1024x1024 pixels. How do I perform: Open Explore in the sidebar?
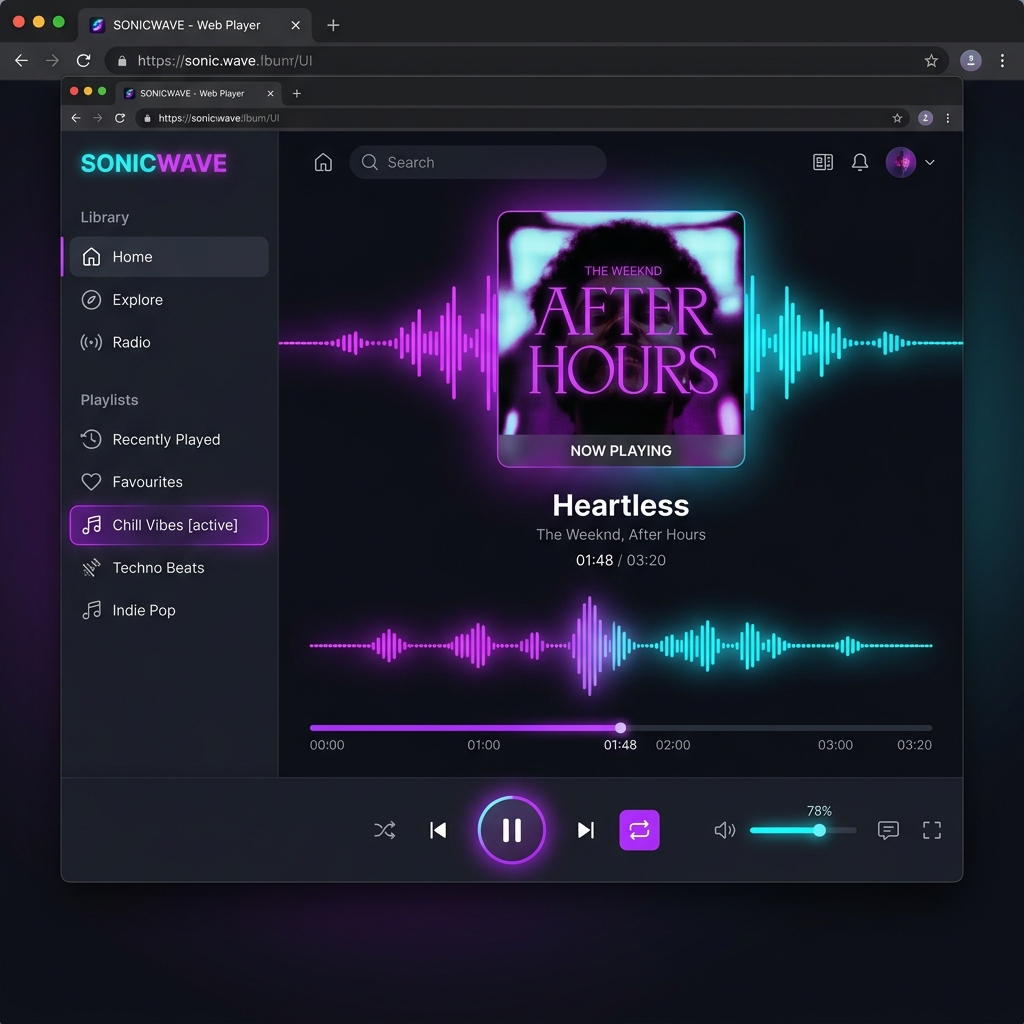(169, 300)
